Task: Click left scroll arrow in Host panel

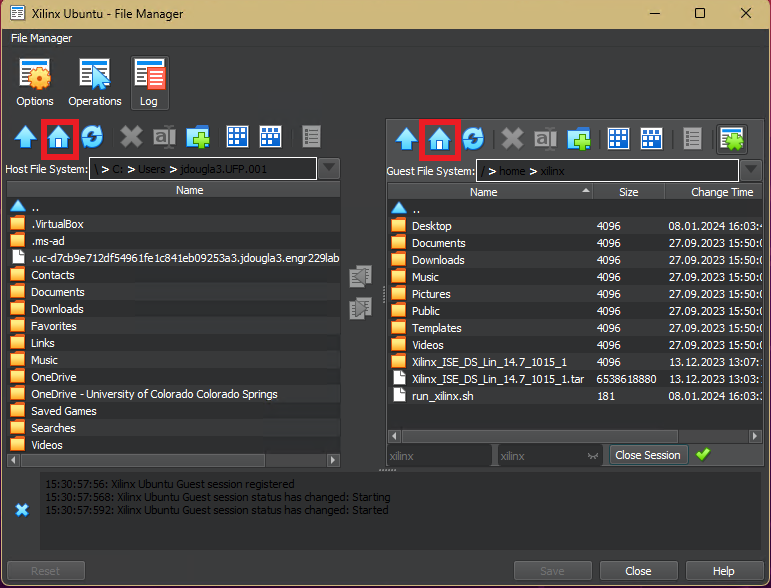Action: [14, 460]
